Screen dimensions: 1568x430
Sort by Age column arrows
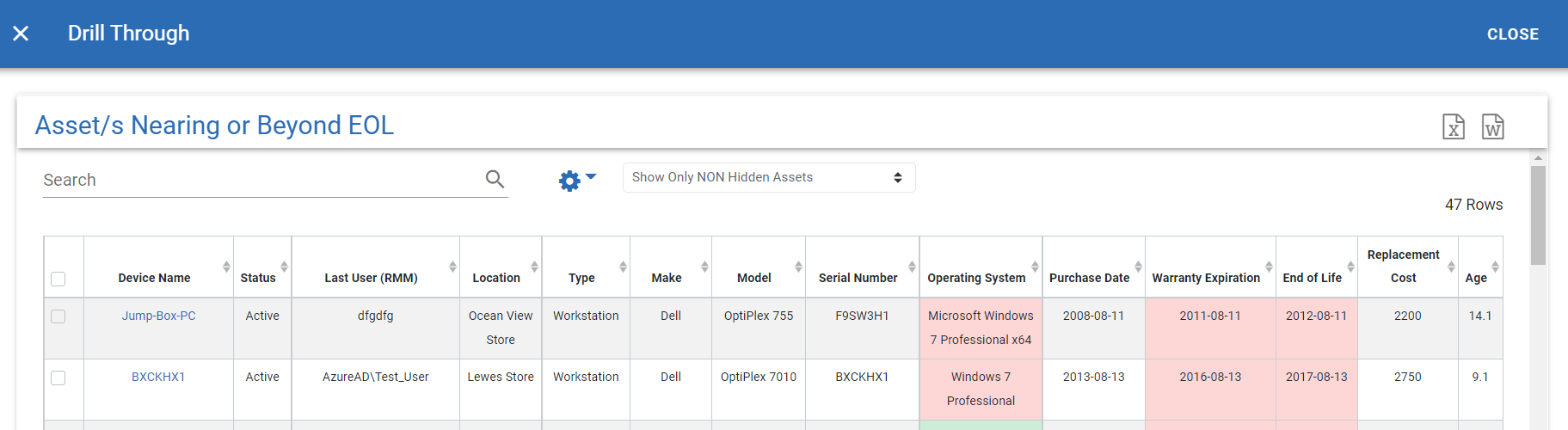pos(1495,267)
